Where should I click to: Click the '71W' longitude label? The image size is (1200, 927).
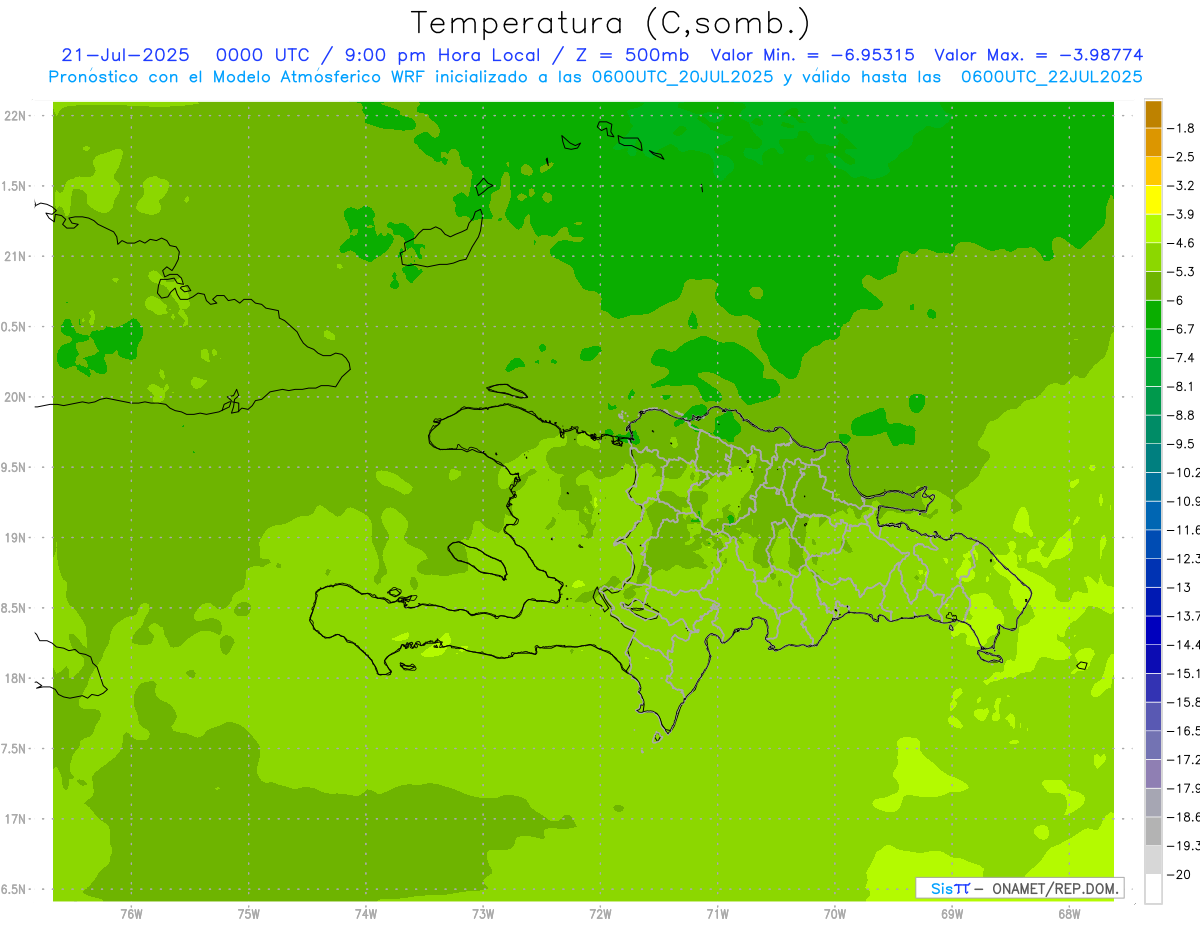(717, 913)
